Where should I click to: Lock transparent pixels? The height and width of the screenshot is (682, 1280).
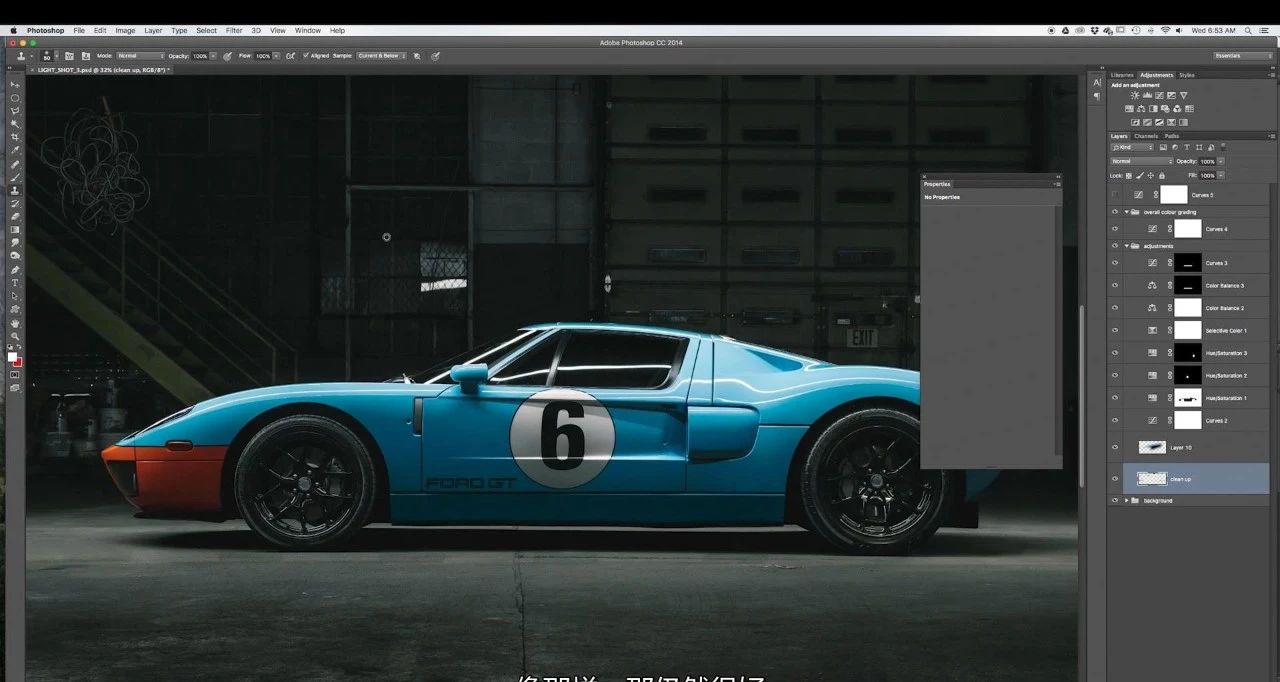coord(1129,175)
